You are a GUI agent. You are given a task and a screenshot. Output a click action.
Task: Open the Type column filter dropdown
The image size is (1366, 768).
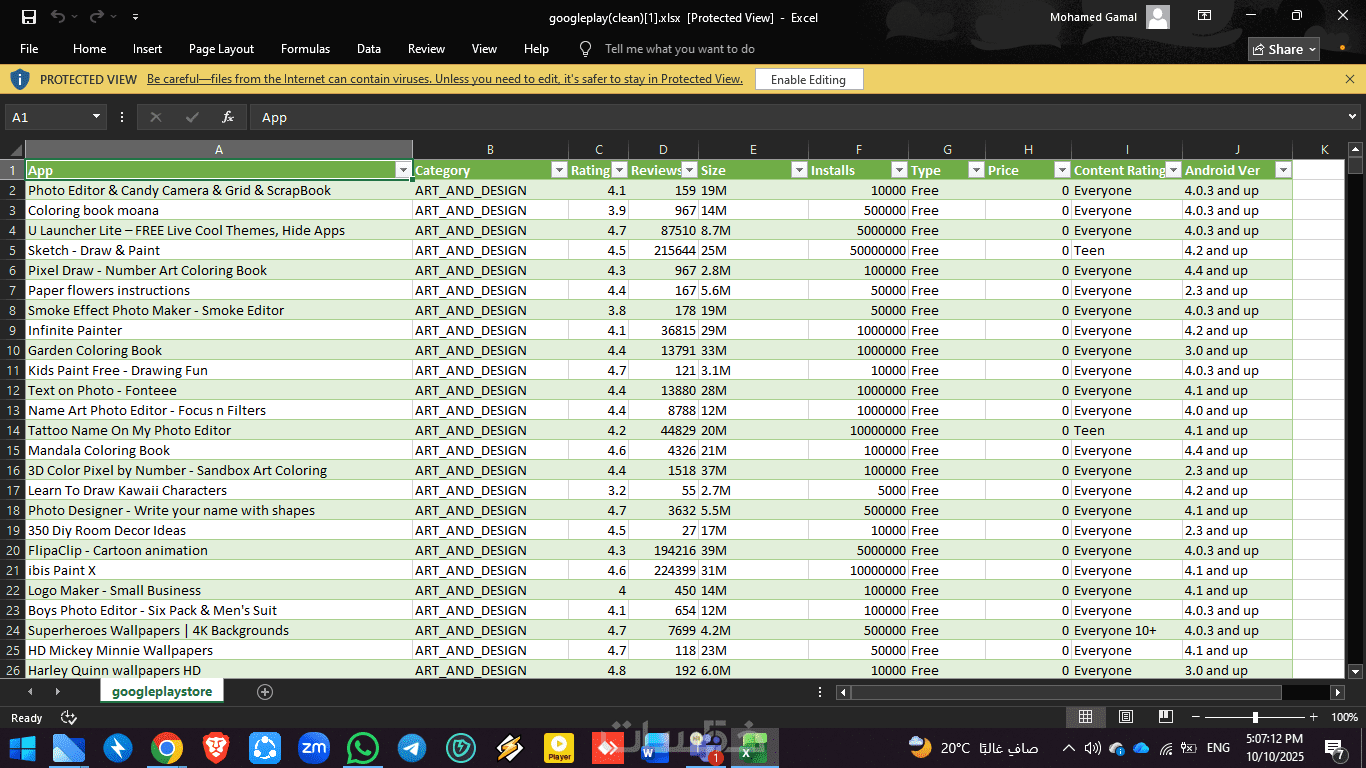click(976, 170)
